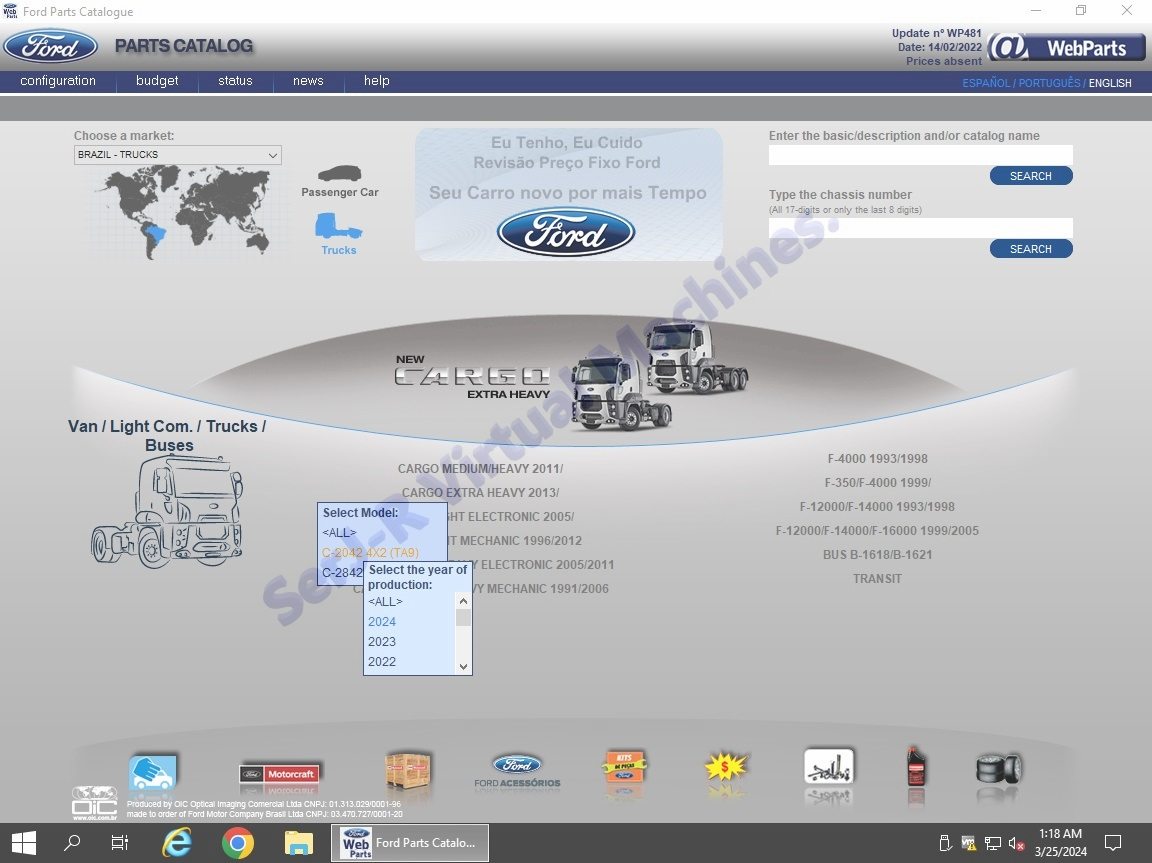
Task: Open the tires catalog icon
Action: tap(998, 768)
